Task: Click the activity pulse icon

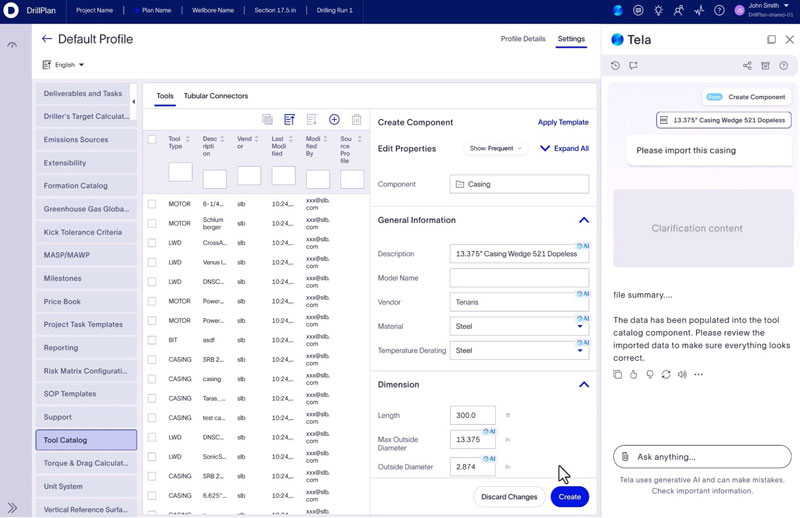Action: pyautogui.click(x=699, y=10)
